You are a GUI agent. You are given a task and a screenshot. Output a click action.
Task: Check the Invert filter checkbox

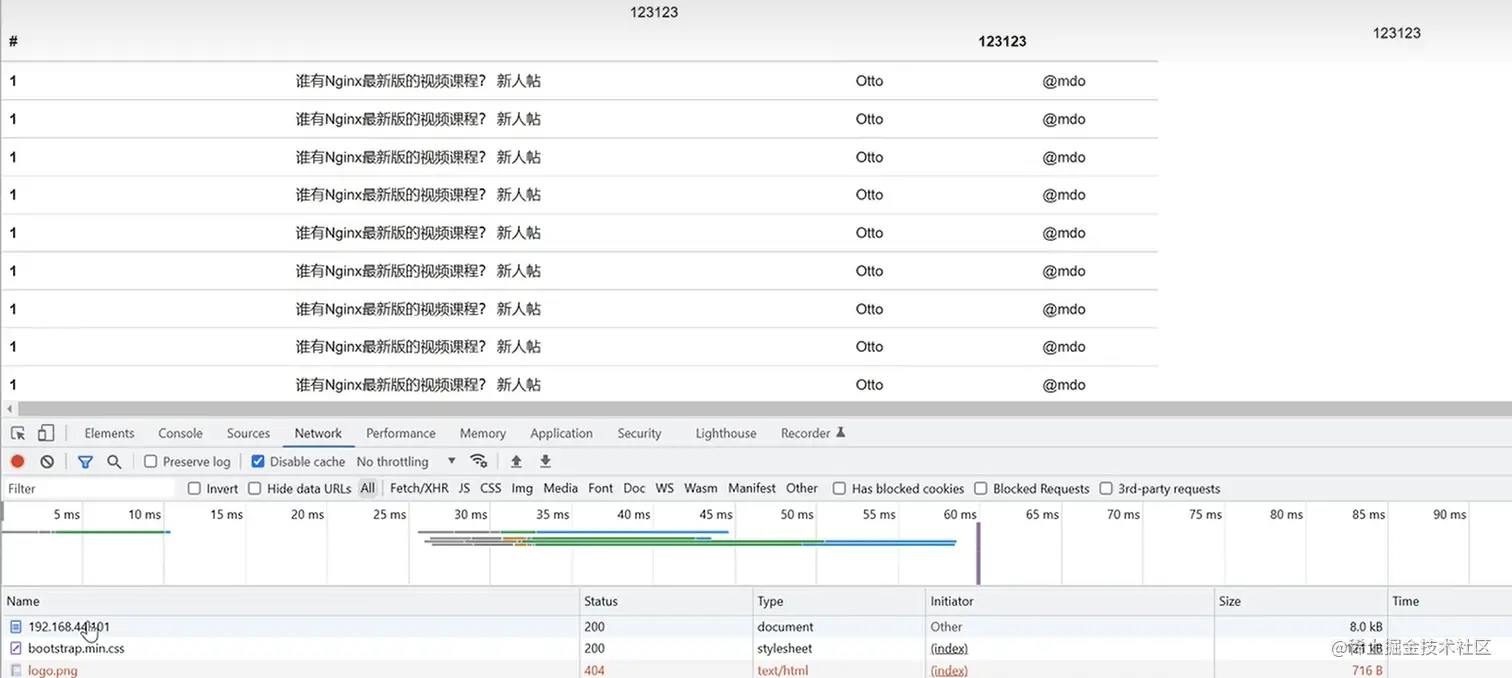coord(195,488)
